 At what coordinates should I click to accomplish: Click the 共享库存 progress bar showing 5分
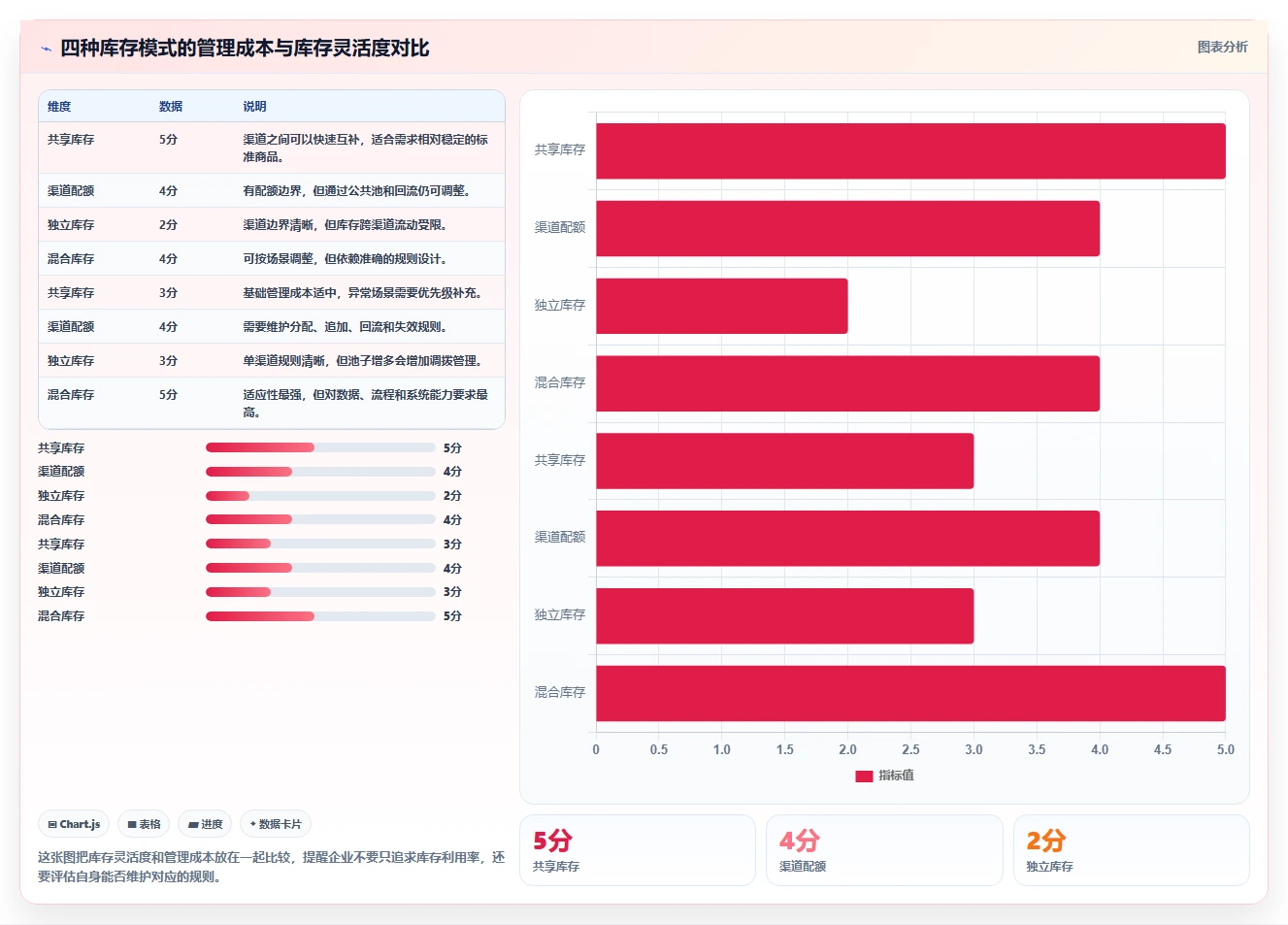tap(320, 447)
